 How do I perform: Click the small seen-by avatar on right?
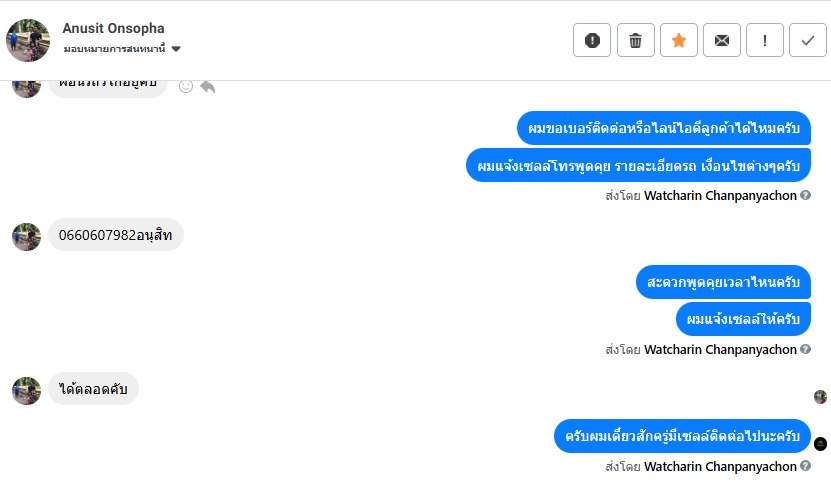[x=820, y=397]
